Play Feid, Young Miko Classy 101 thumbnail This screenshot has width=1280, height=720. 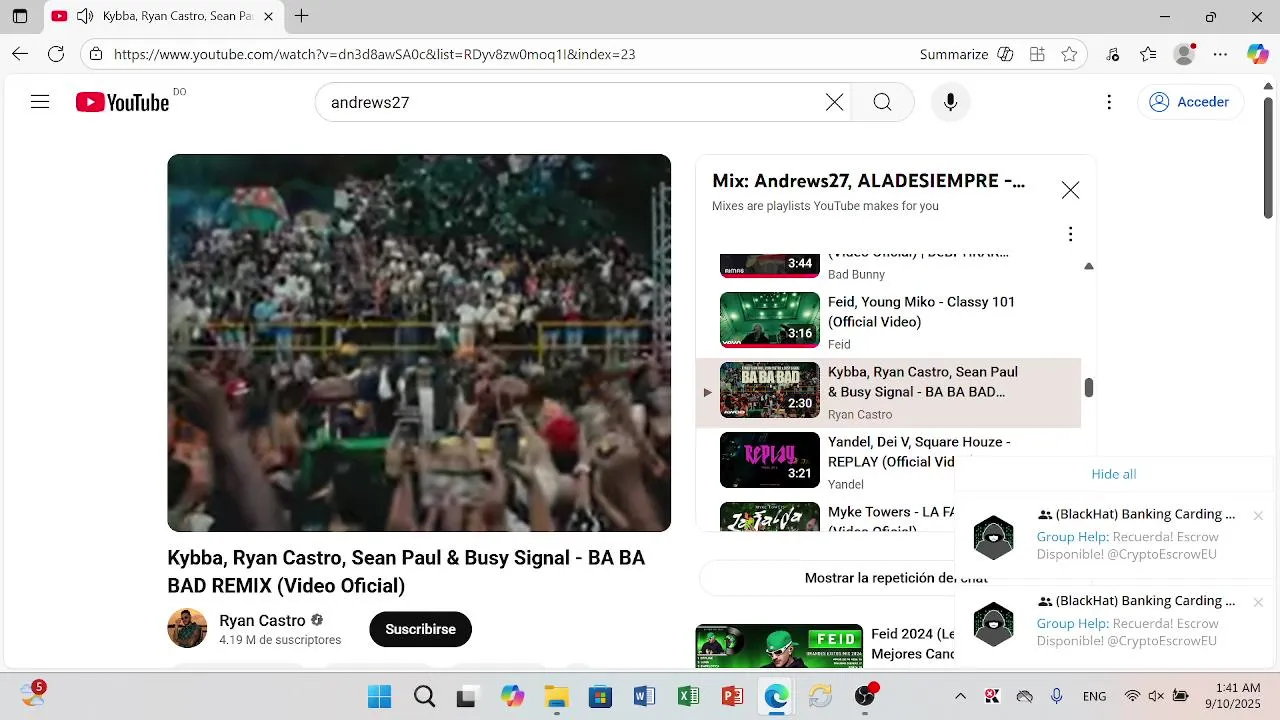(x=770, y=319)
